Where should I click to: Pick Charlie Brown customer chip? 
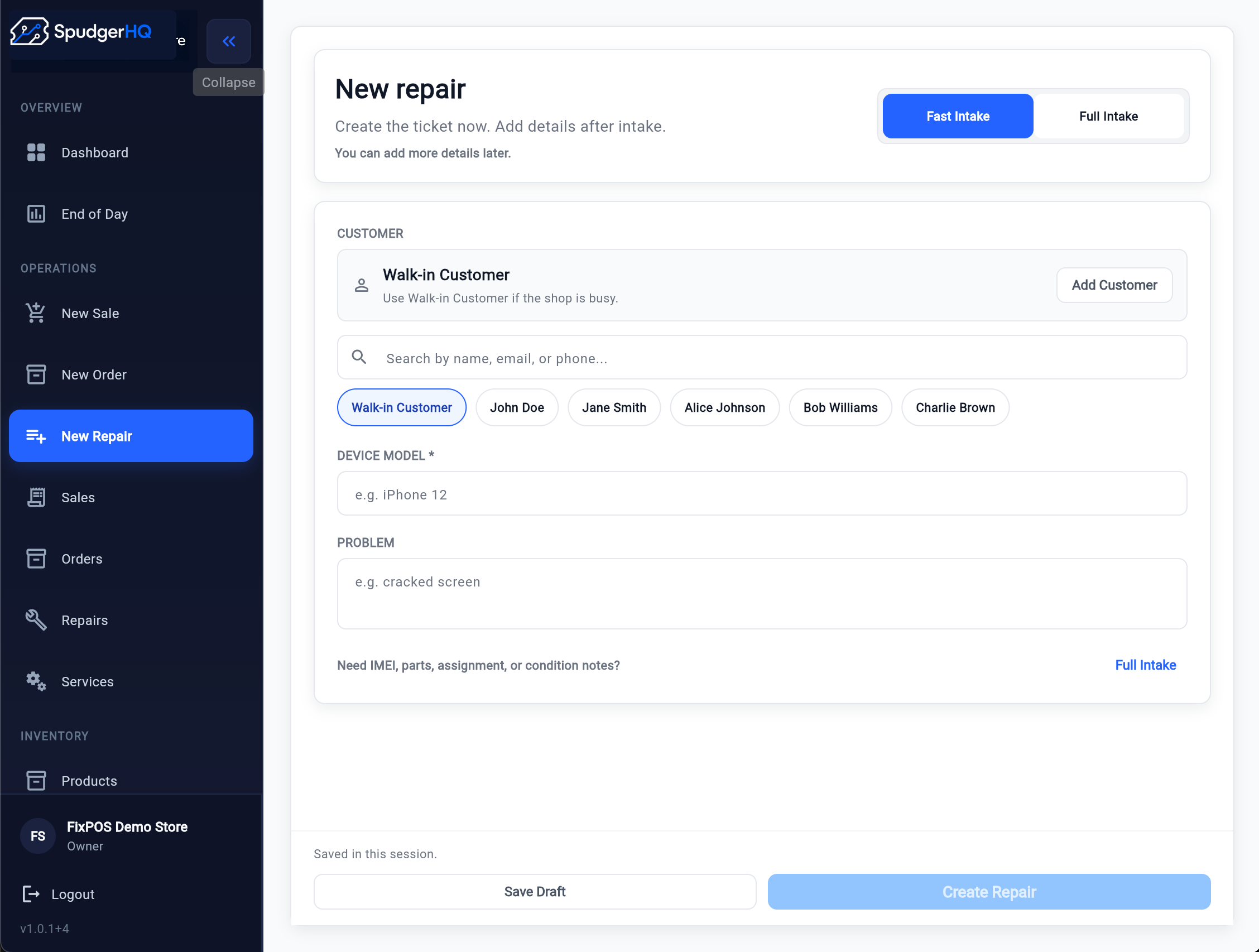click(x=955, y=407)
